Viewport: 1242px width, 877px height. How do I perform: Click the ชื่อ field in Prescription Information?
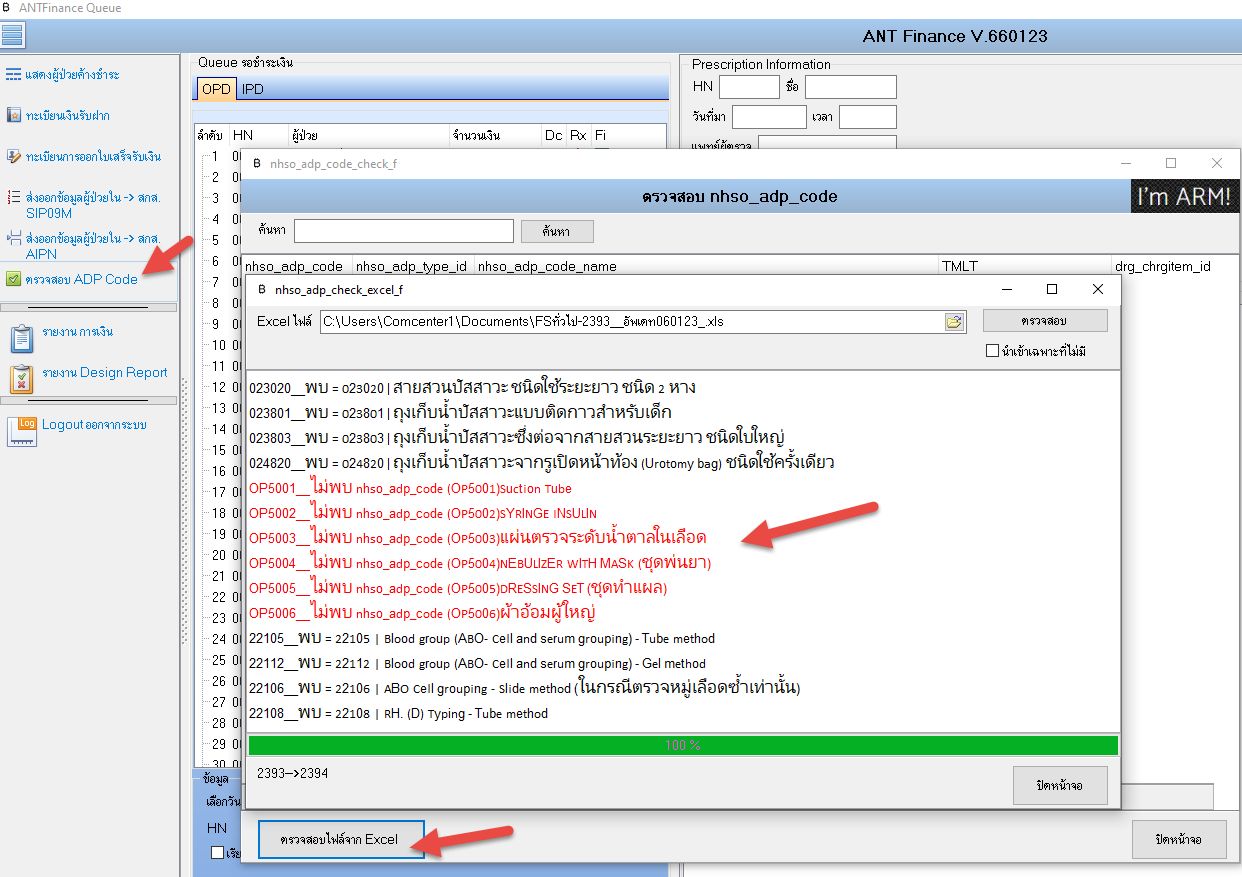(x=851, y=87)
